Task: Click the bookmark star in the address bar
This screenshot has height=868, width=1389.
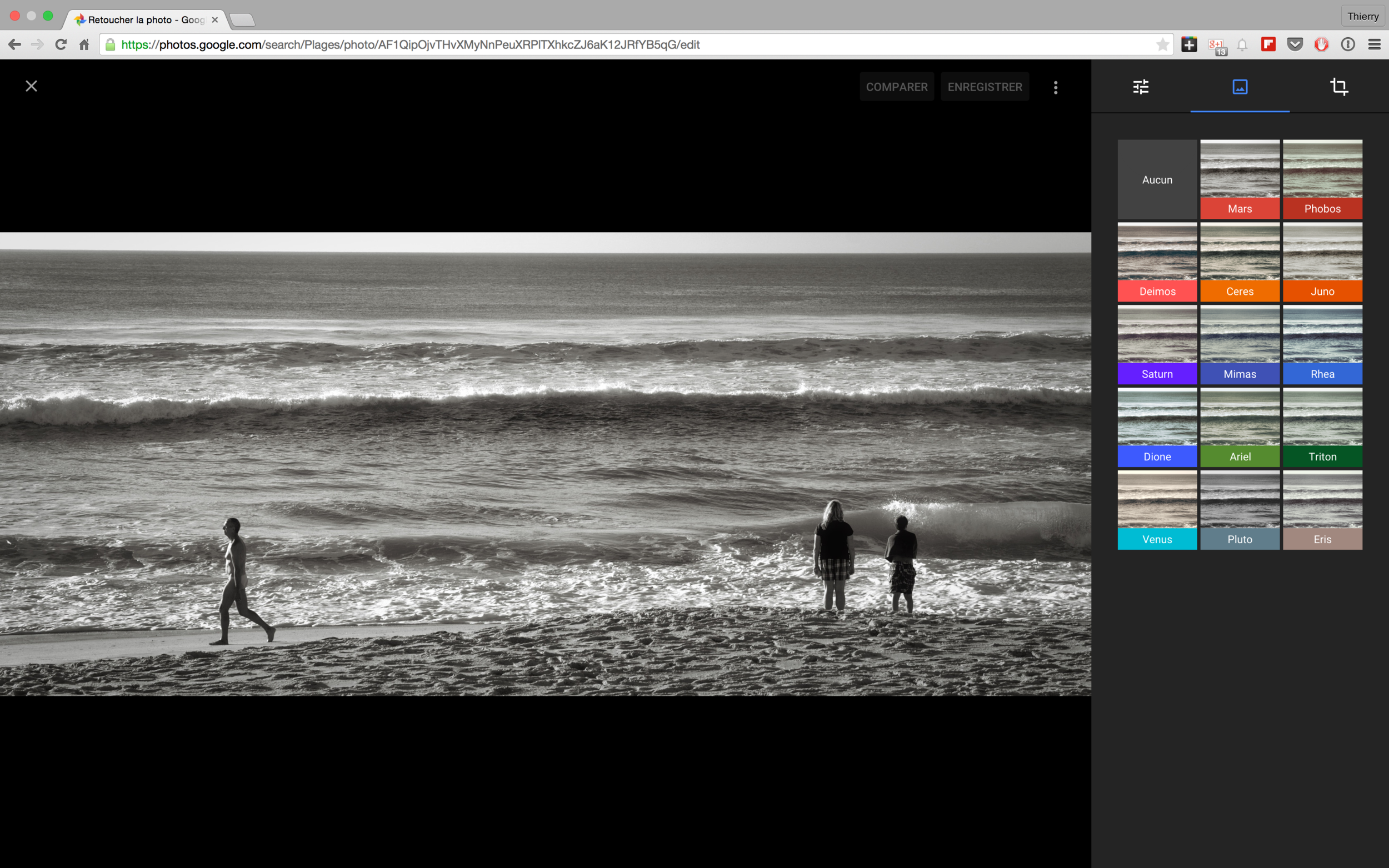Action: click(1162, 44)
